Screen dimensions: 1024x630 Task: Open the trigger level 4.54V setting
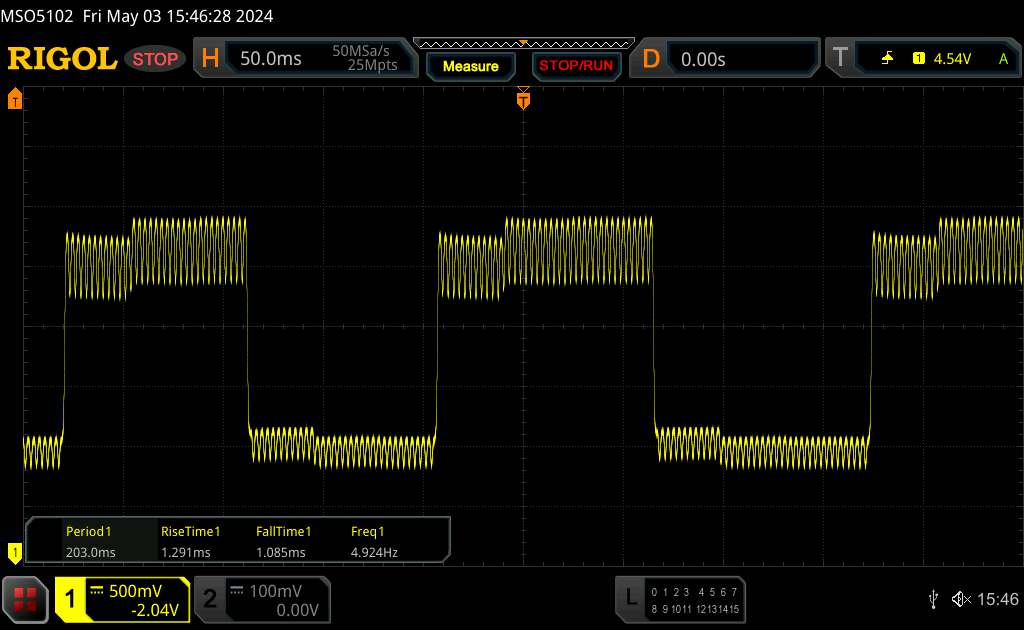pyautogui.click(x=951, y=59)
